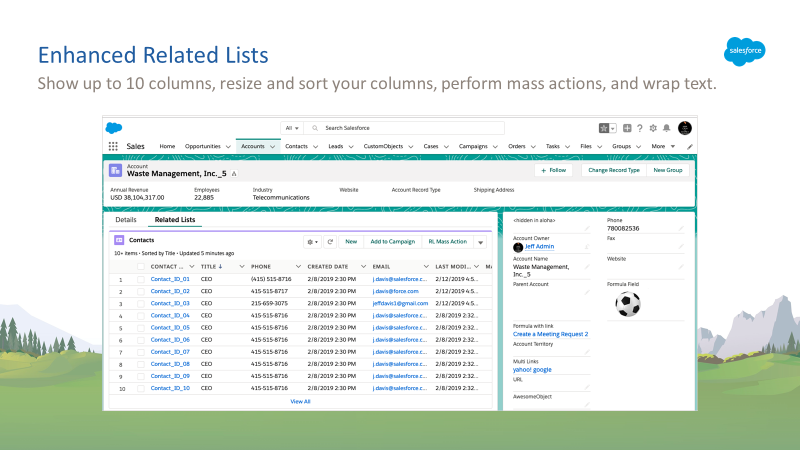Check the Contact_ID_07 row checkbox
This screenshot has width=800, height=450.
pyautogui.click(x=141, y=352)
